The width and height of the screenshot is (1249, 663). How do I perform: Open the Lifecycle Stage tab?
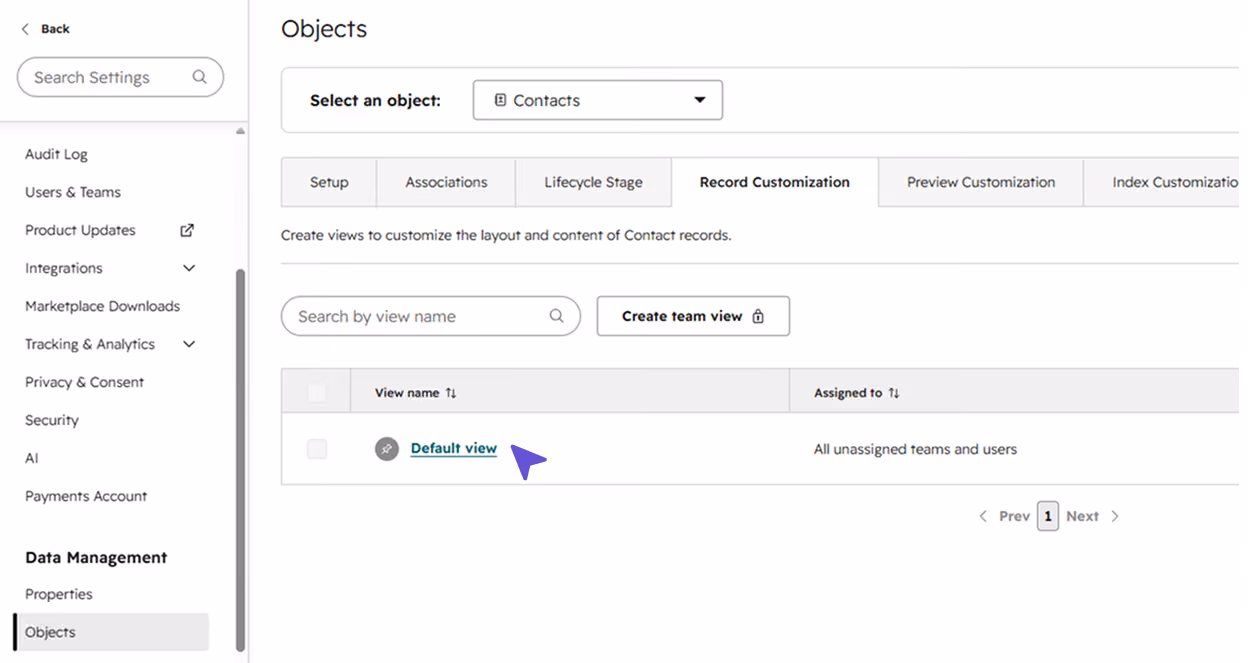click(x=593, y=182)
